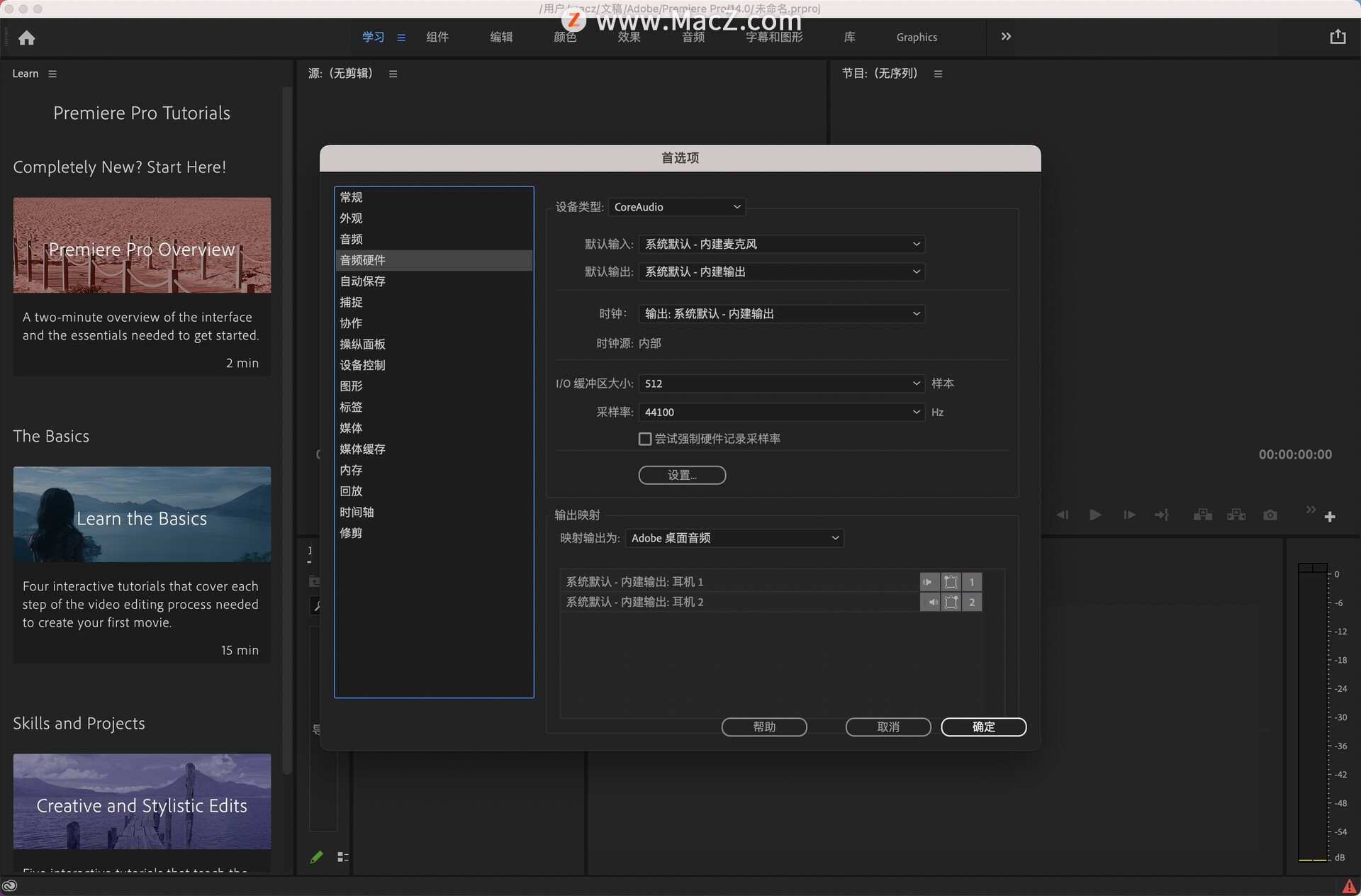
Task: Click the Extract button in Program monitor
Action: [x=1236, y=515]
